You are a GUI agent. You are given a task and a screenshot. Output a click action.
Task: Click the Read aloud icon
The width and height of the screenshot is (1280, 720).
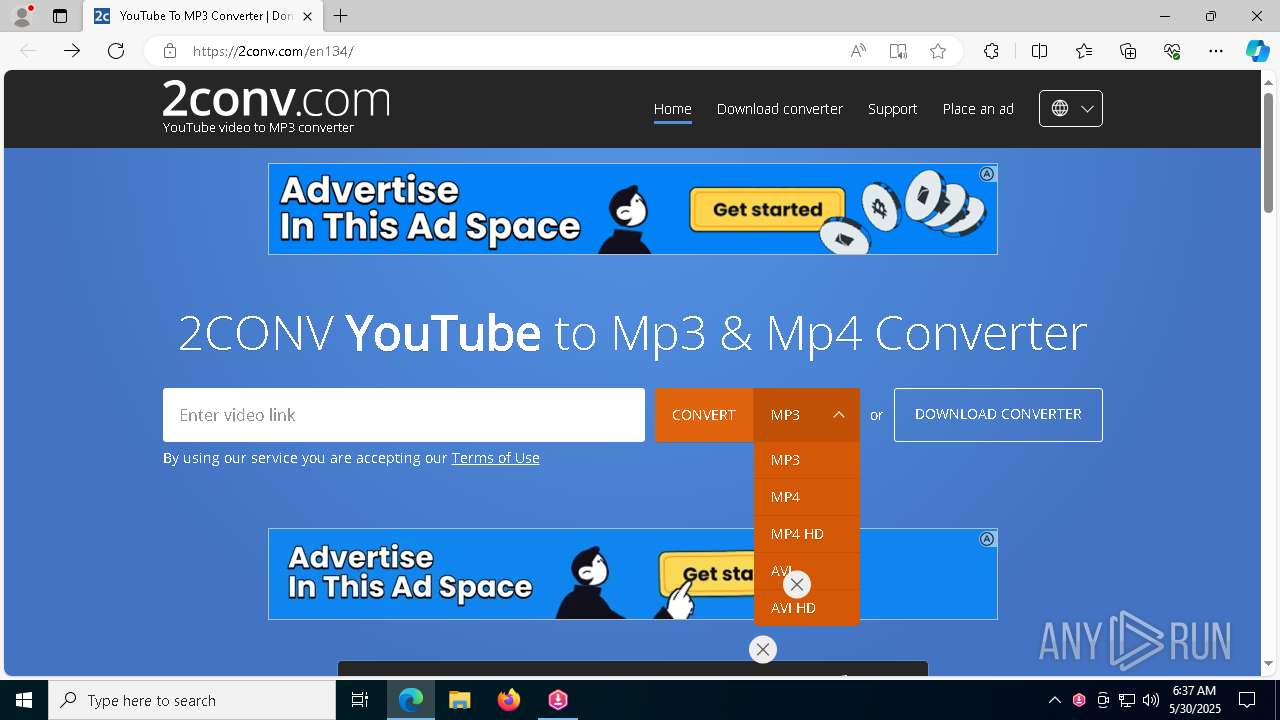pos(858,51)
